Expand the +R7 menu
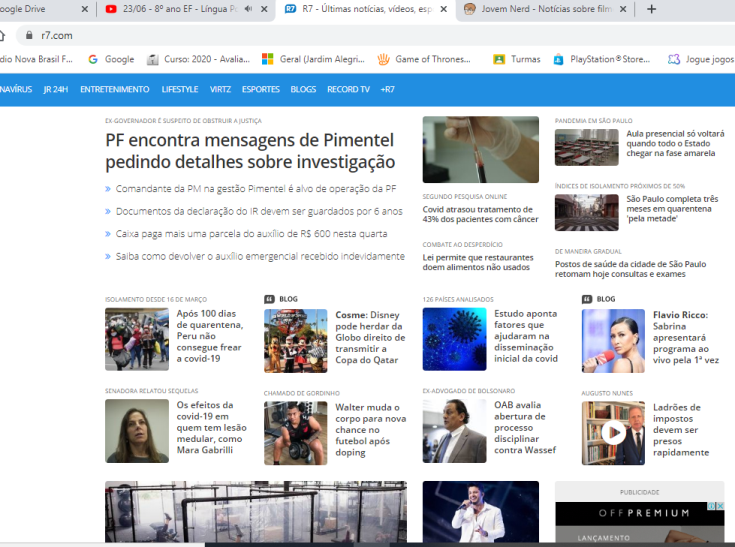Viewport: 735px width, 547px height. pyautogui.click(x=388, y=89)
